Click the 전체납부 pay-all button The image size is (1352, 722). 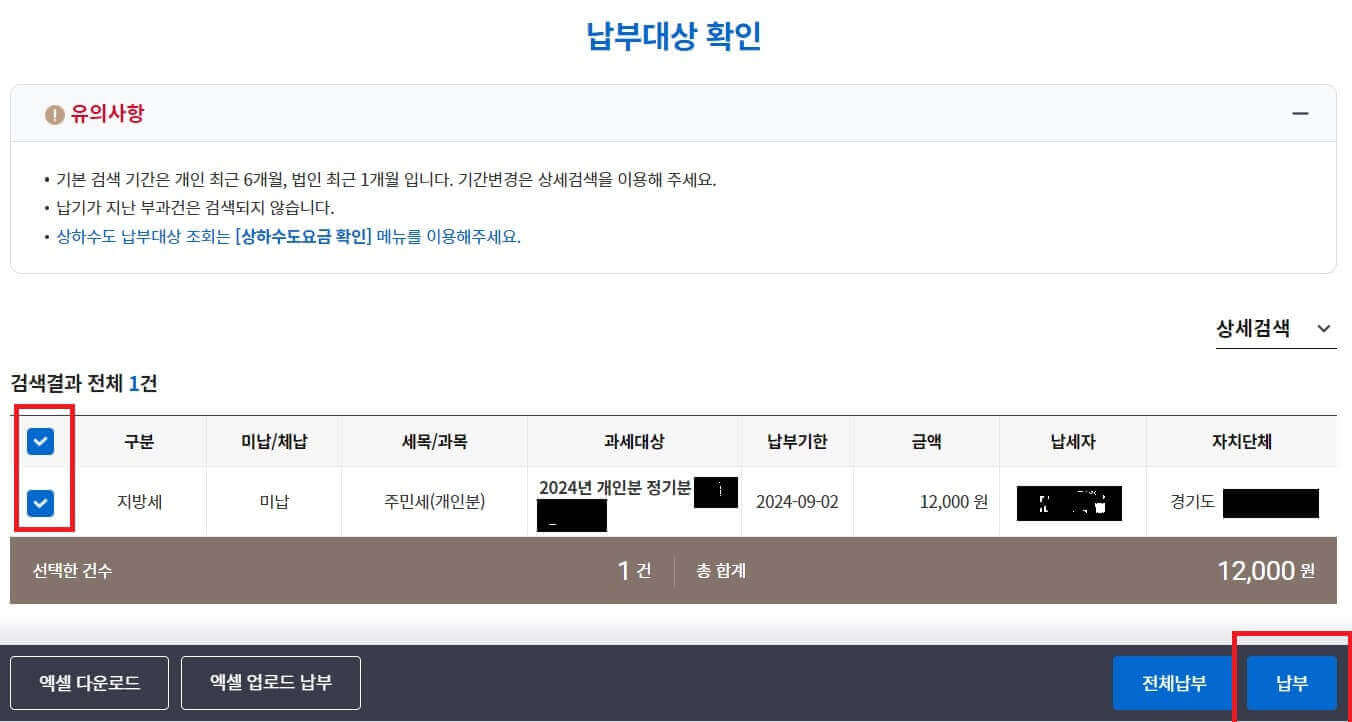[1172, 682]
